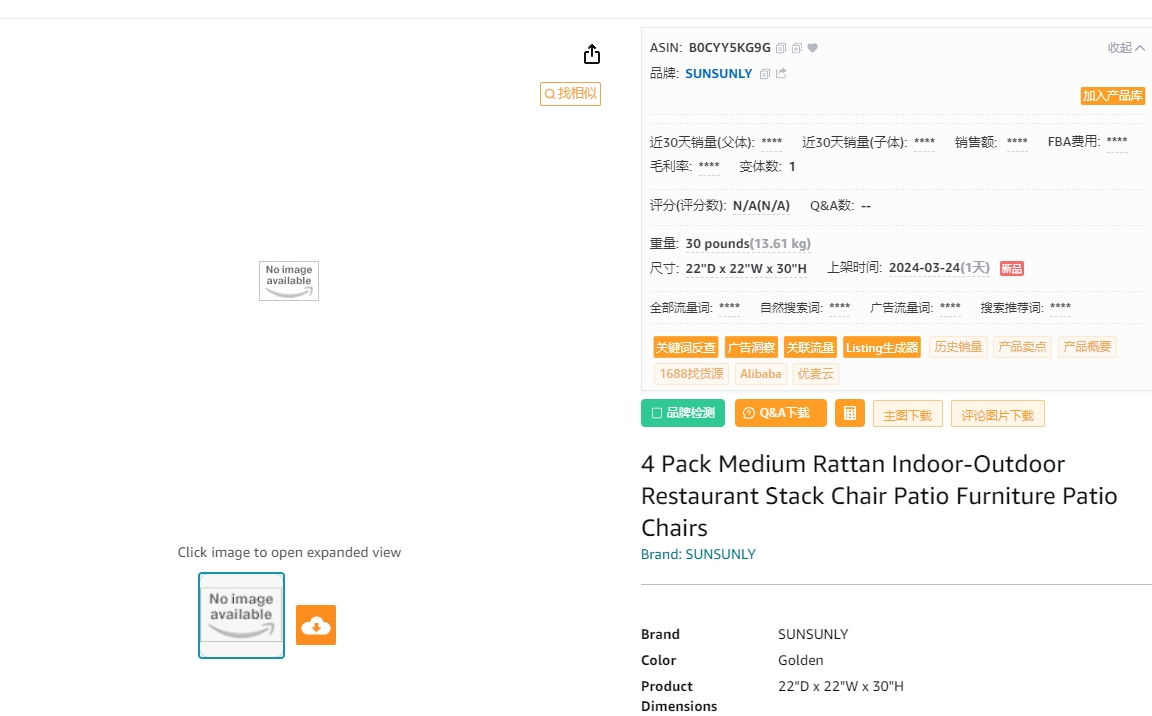Image resolution: width=1152 pixels, height=716 pixels.
Task: Click 优麦云 button
Action: coord(816,374)
